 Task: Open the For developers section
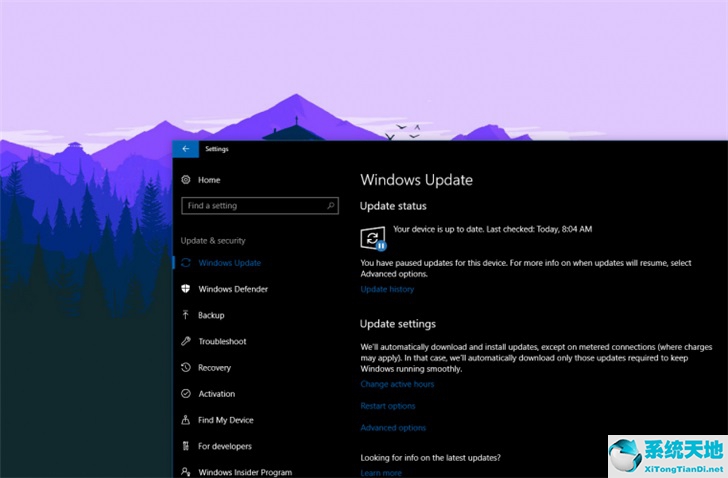point(225,446)
